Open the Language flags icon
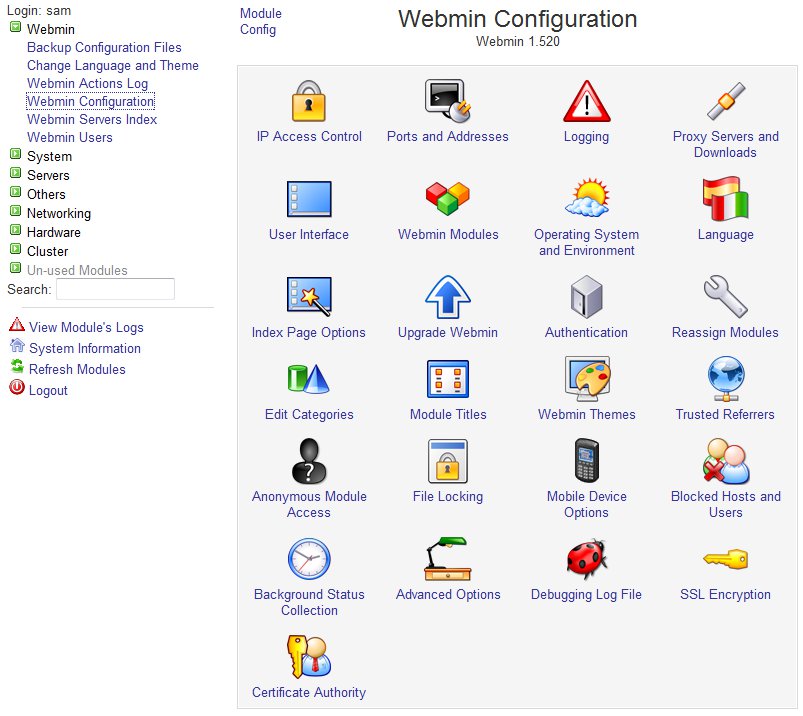 click(x=725, y=199)
